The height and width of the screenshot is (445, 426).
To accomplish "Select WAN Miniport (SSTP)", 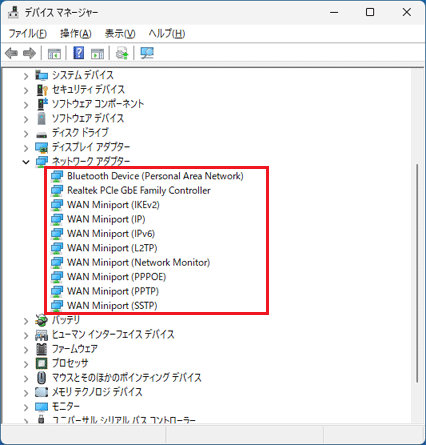I will pyautogui.click(x=112, y=305).
